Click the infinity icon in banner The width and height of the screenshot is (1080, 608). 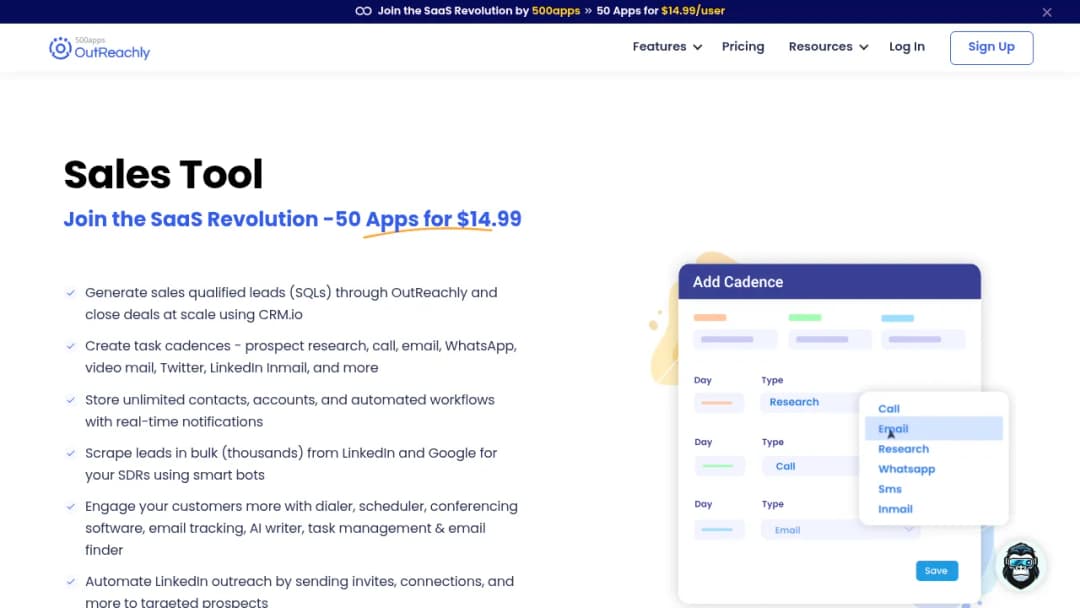tap(363, 11)
